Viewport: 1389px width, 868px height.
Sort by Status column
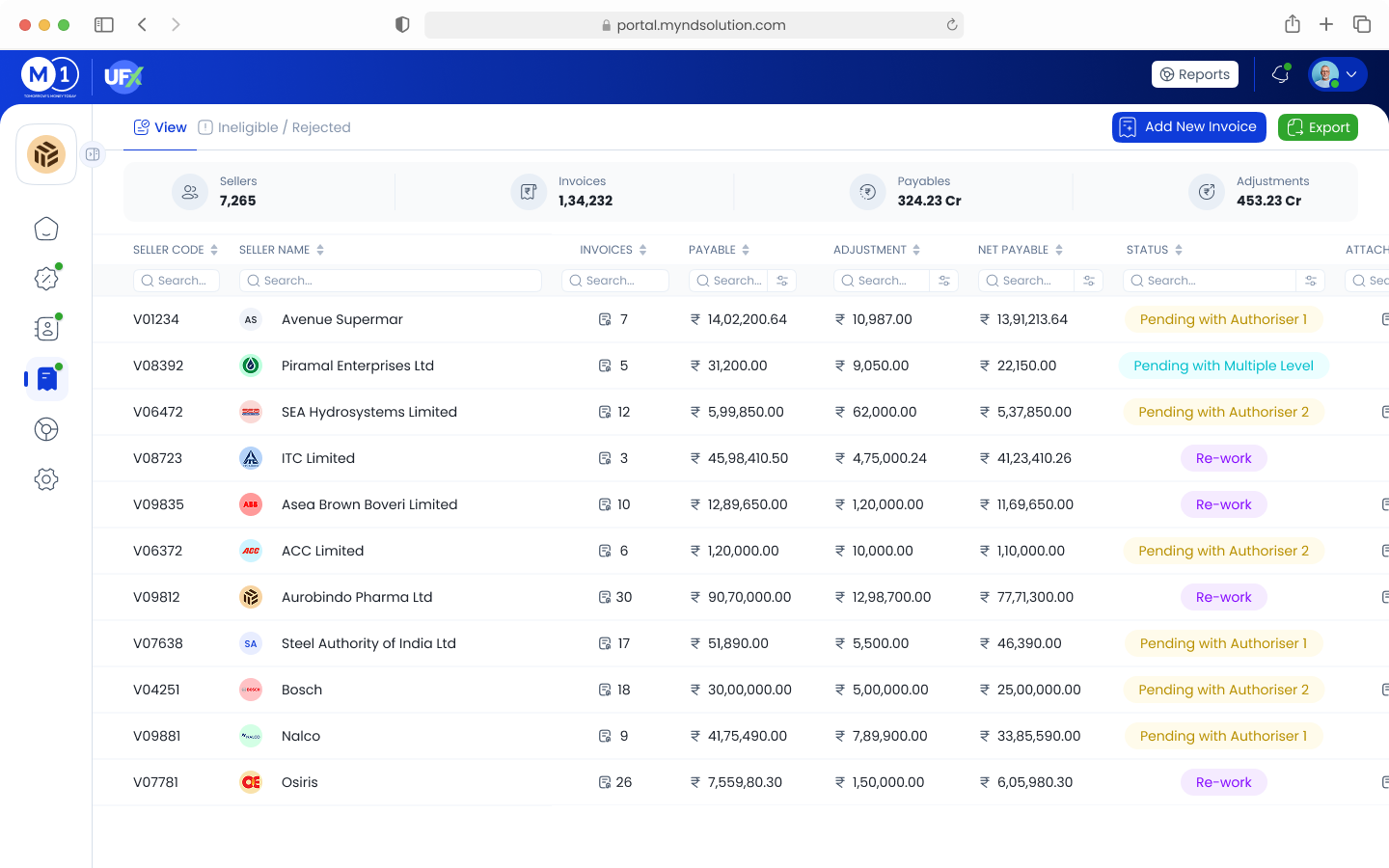1179,250
